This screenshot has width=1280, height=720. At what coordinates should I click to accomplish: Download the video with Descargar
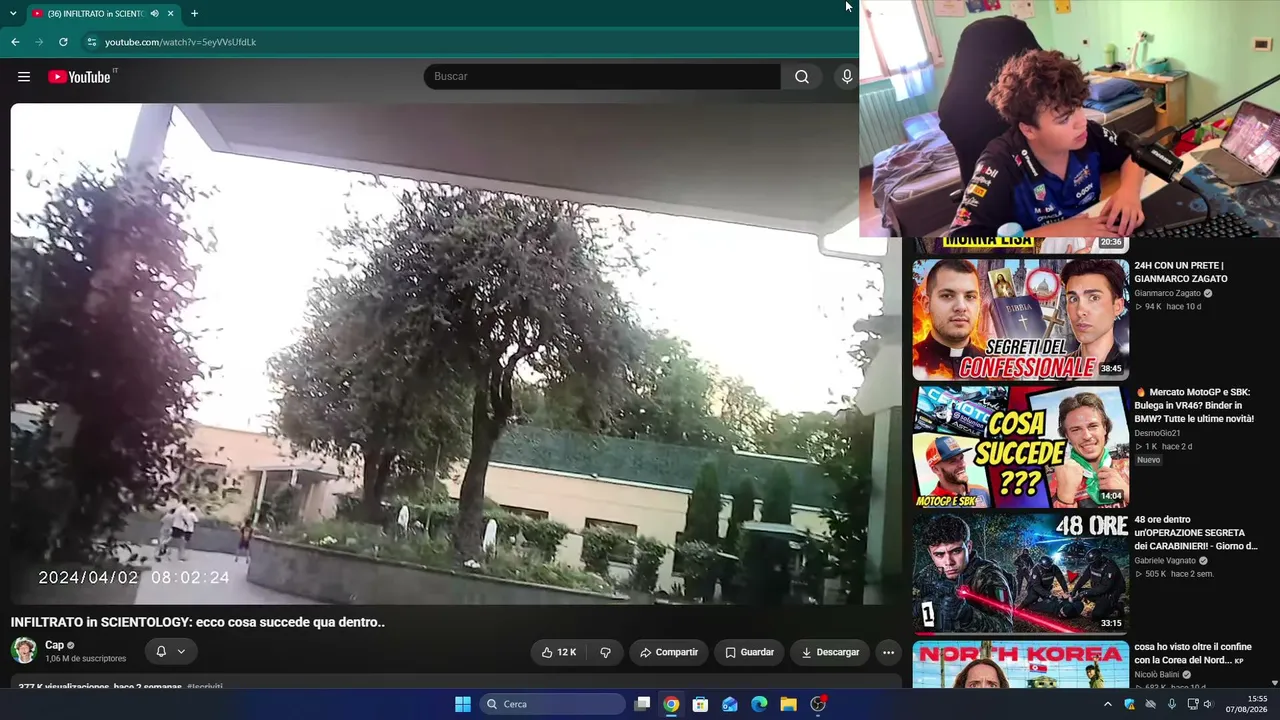[x=830, y=652]
